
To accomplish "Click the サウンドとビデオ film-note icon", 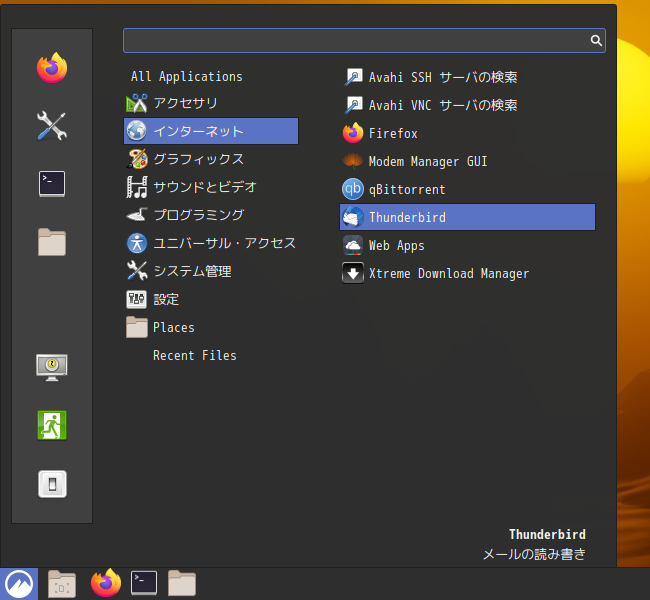I will [x=137, y=187].
